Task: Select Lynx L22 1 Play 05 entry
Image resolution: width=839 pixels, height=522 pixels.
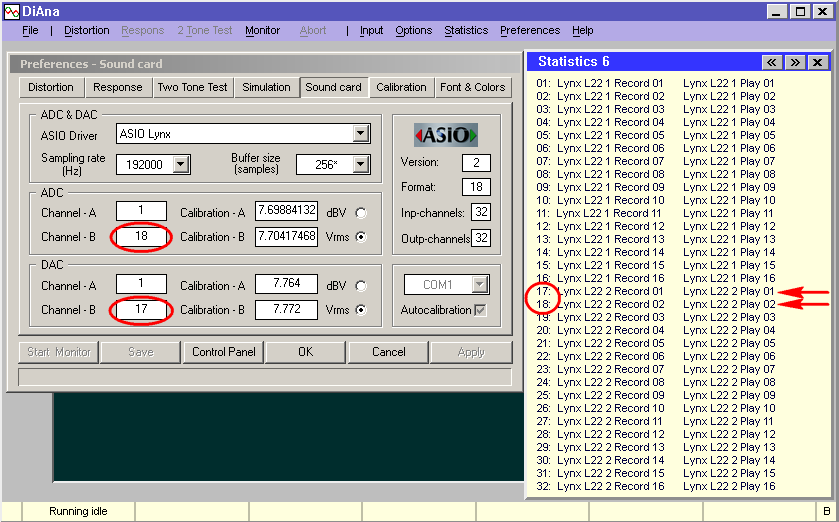Action: pos(729,135)
